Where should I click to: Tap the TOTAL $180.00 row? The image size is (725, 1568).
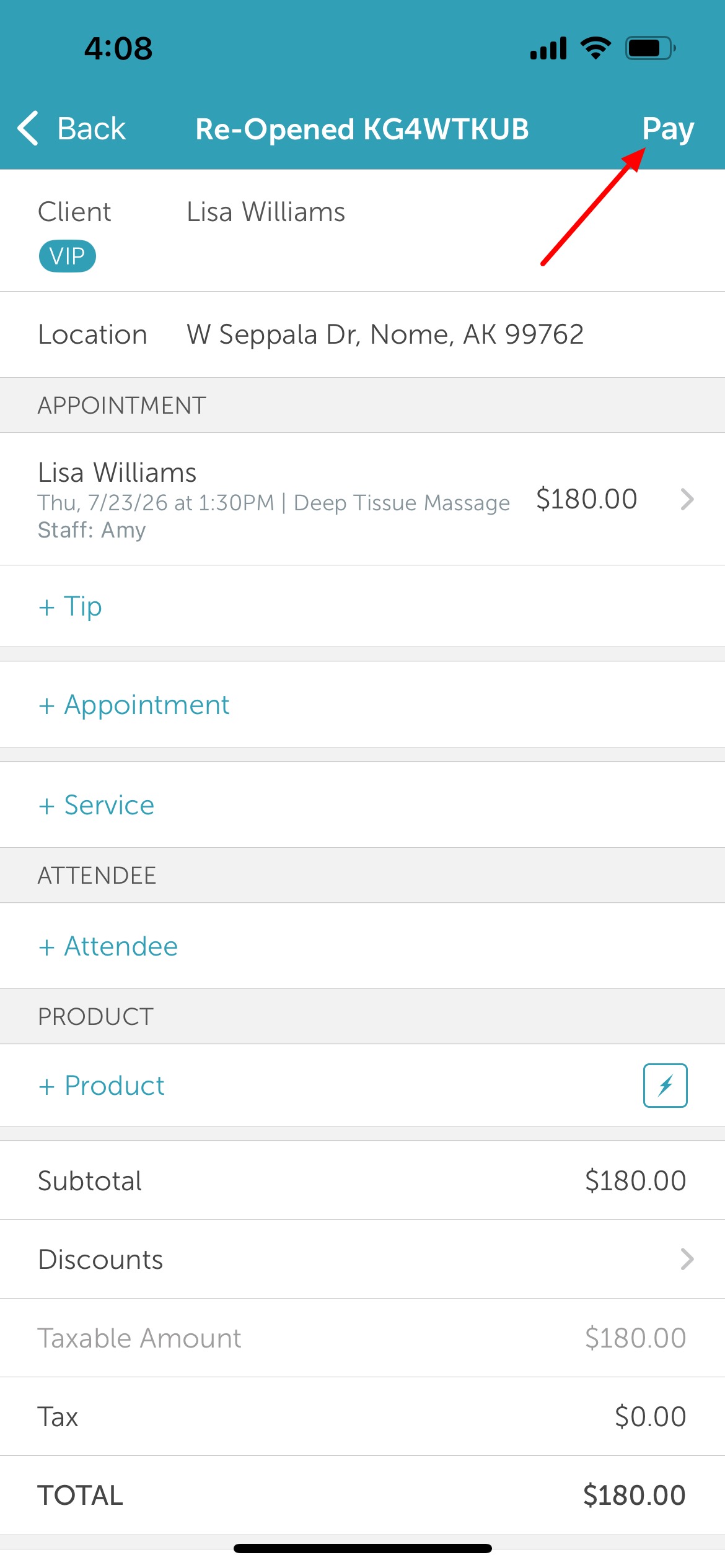pos(362,1495)
